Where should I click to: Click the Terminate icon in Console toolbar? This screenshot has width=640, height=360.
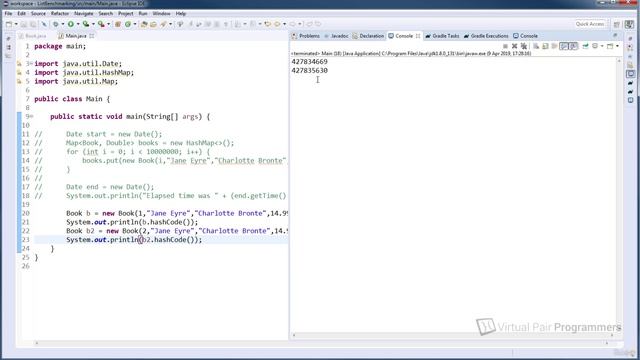505,46
